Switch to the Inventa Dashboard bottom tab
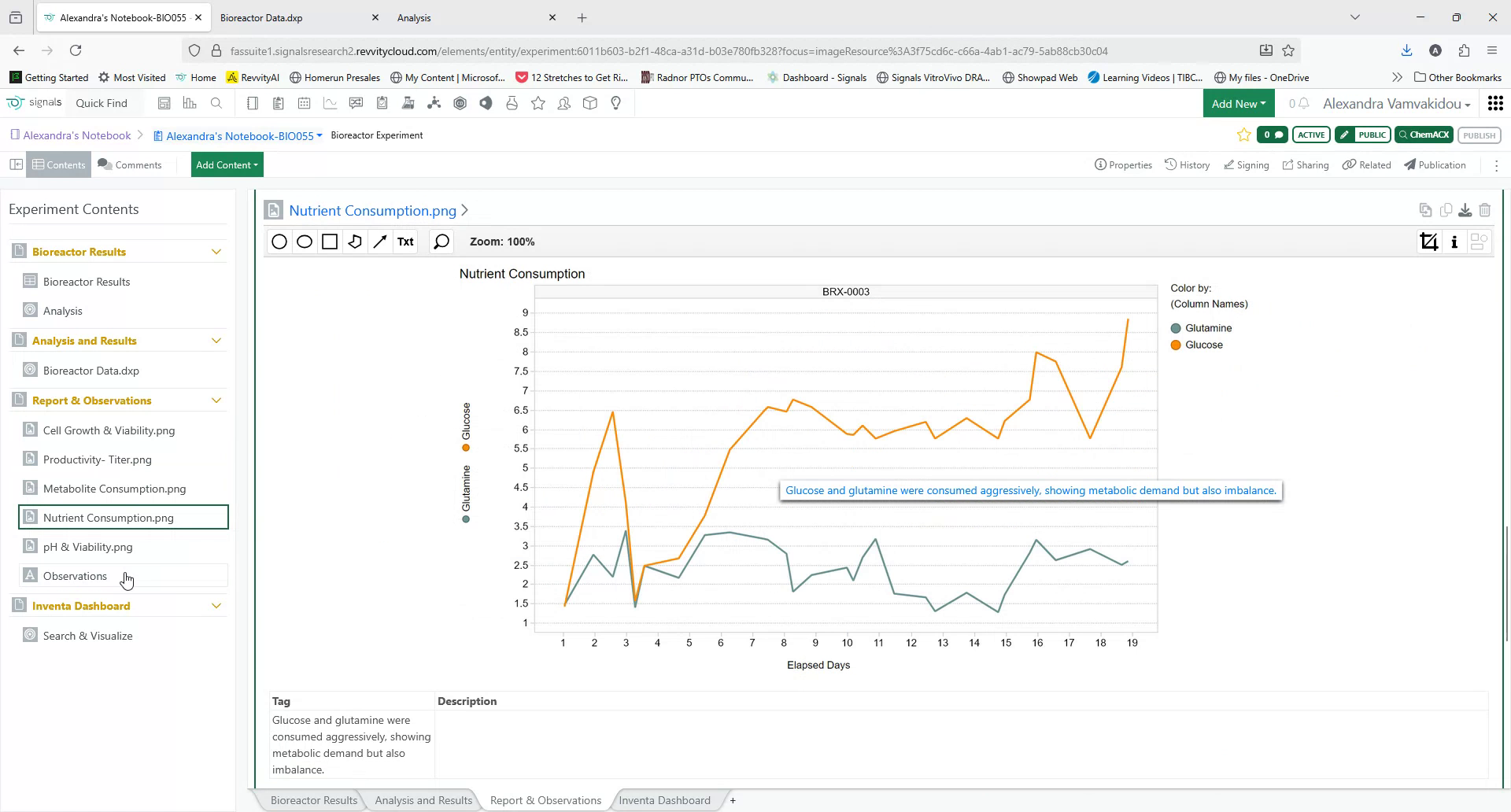This screenshot has height=812, width=1511. [x=664, y=800]
